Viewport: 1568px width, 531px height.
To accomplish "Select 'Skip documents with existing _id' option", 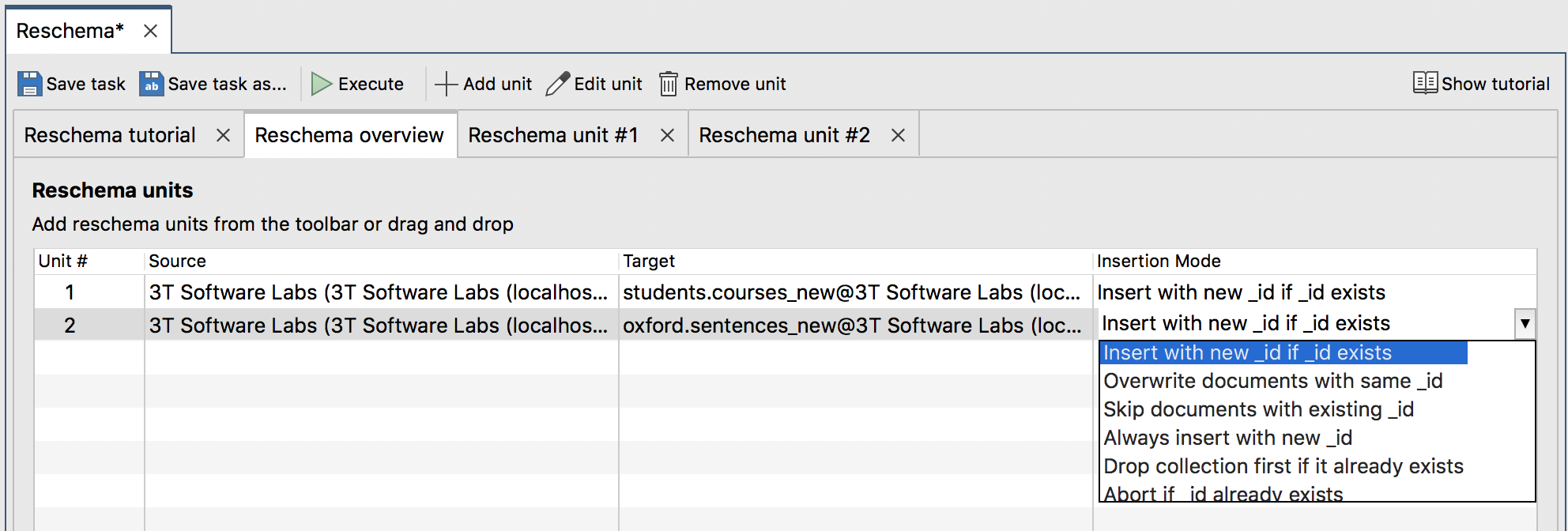I will tap(1258, 409).
